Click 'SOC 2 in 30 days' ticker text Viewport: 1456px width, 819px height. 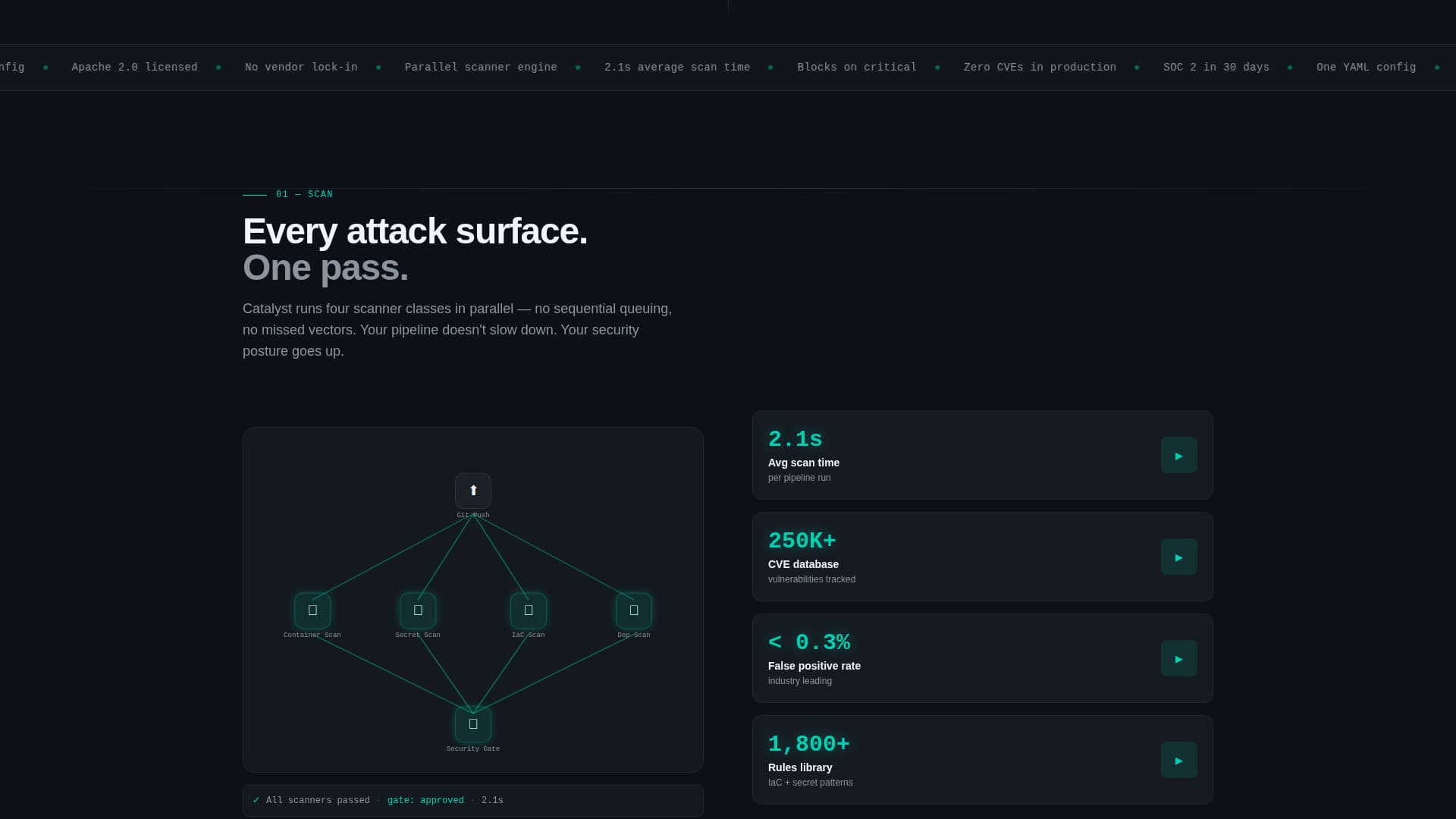[x=1216, y=67]
